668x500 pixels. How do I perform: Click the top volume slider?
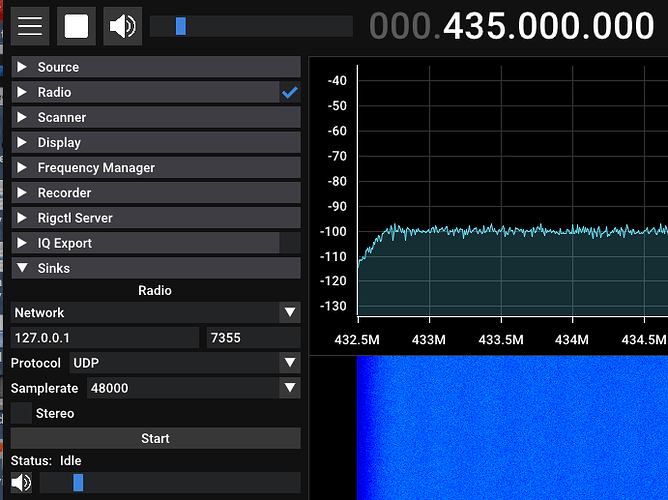tap(250, 26)
